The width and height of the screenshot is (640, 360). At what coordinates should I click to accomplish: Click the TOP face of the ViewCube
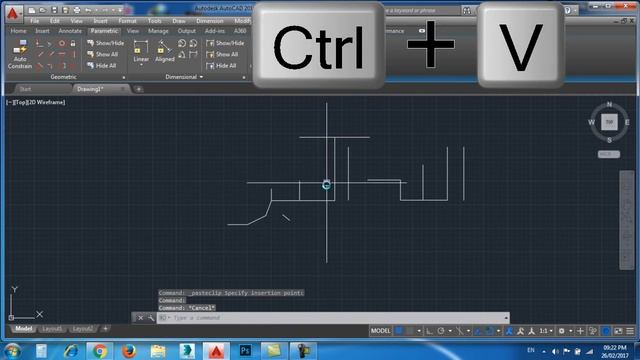click(609, 122)
